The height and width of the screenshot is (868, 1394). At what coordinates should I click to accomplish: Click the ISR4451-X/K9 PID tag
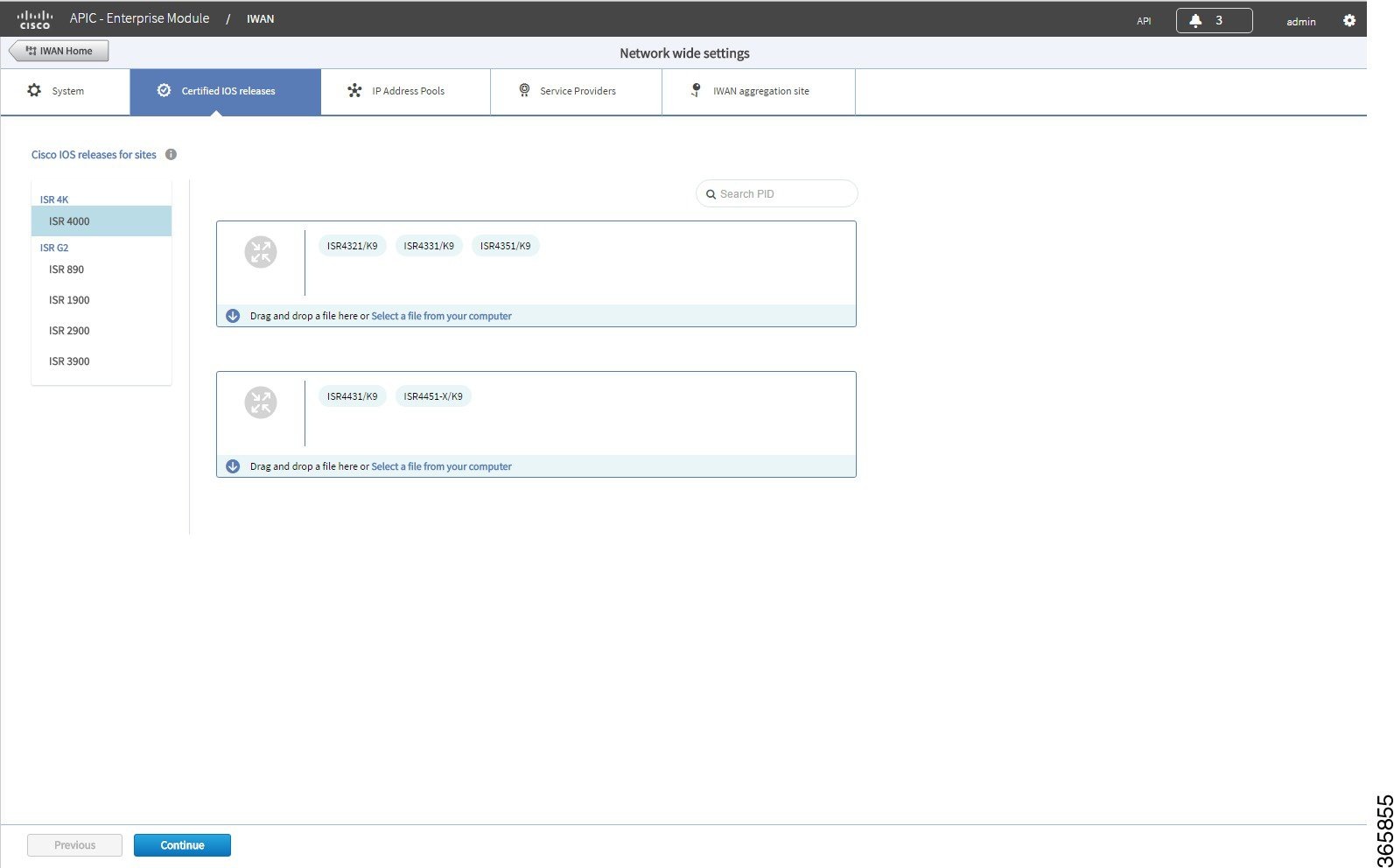(x=433, y=396)
